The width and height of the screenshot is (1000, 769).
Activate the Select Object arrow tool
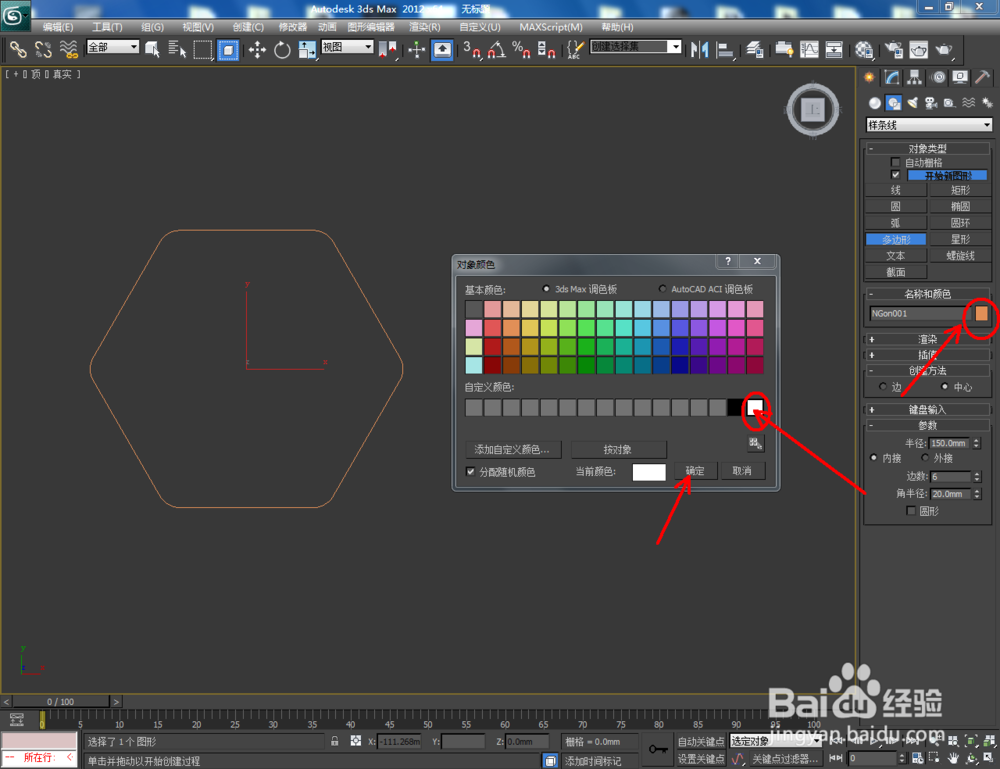(x=152, y=49)
